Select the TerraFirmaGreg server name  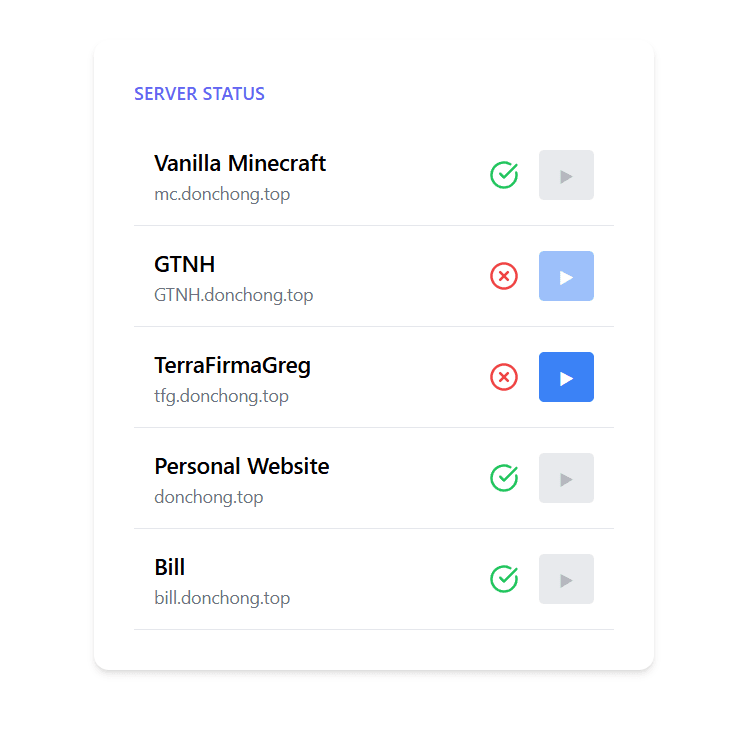(x=232, y=365)
